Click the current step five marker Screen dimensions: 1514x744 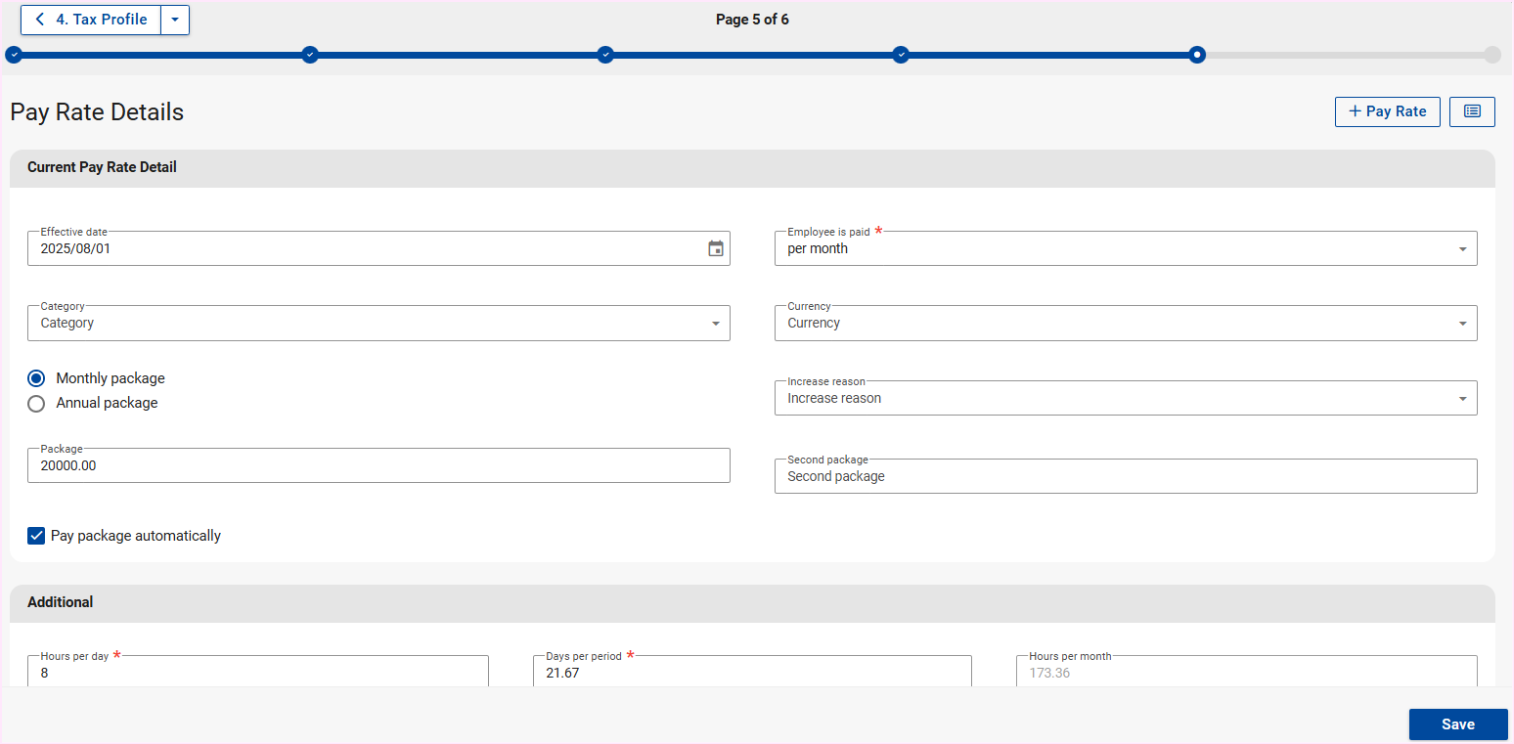tap(1197, 55)
